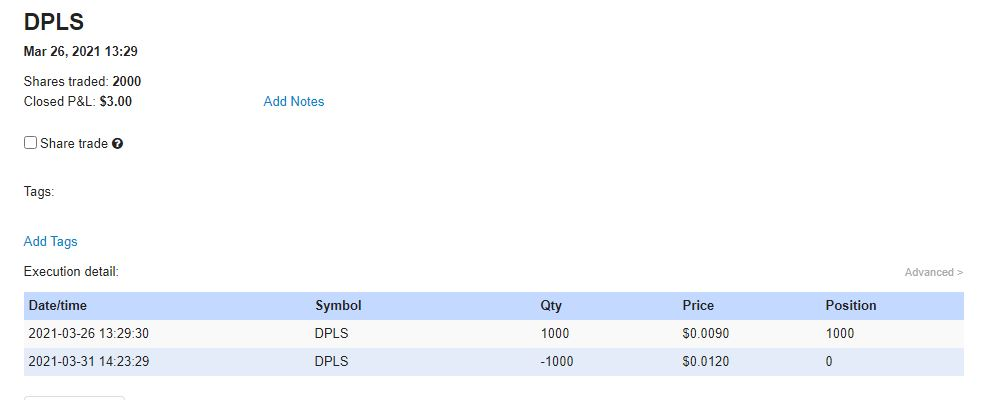The image size is (993, 400).
Task: Click the Share trade label text
Action: (x=74, y=143)
